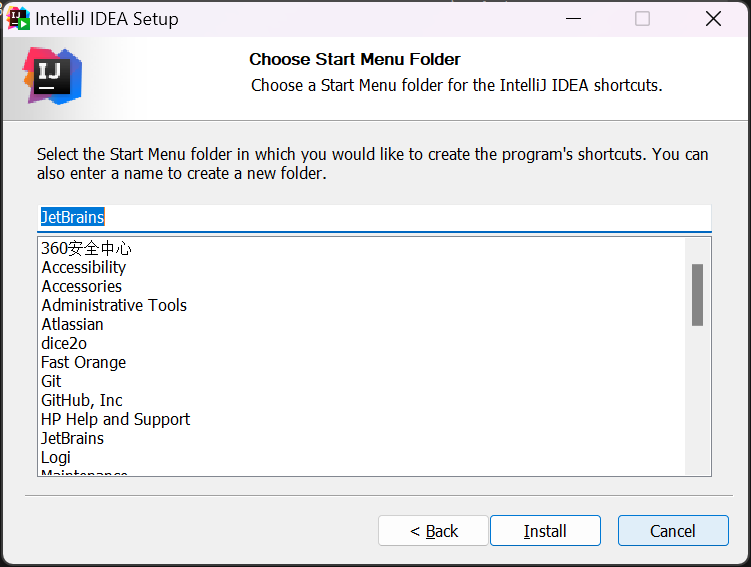Click the folder list scrollbar thumb
The width and height of the screenshot is (751, 567).
pyautogui.click(x=697, y=294)
